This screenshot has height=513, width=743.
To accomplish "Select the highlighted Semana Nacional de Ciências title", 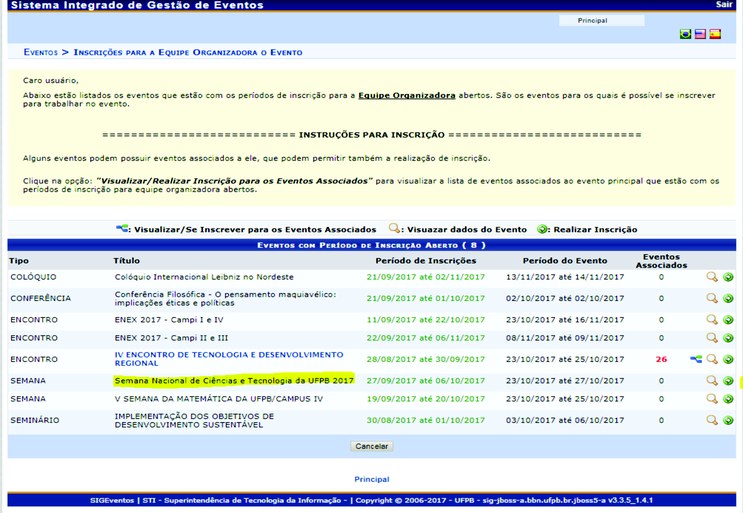I will click(234, 381).
